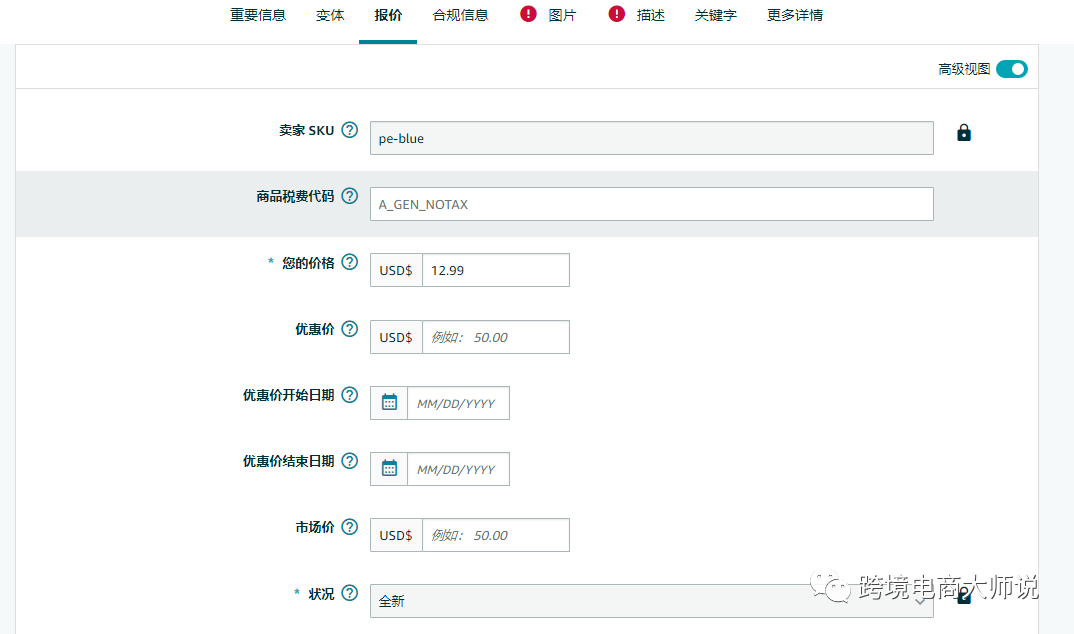Click the red alert icon beside 描述 tab

[617, 14]
